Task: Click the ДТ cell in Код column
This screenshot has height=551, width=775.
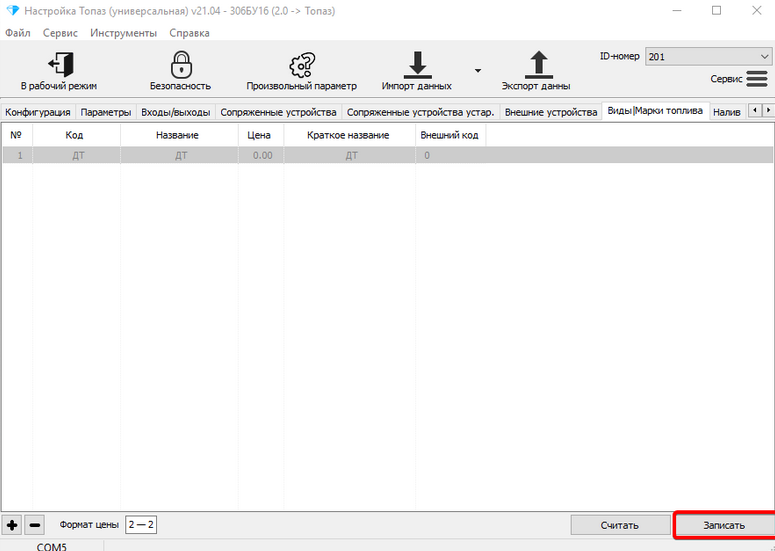Action: point(77,155)
